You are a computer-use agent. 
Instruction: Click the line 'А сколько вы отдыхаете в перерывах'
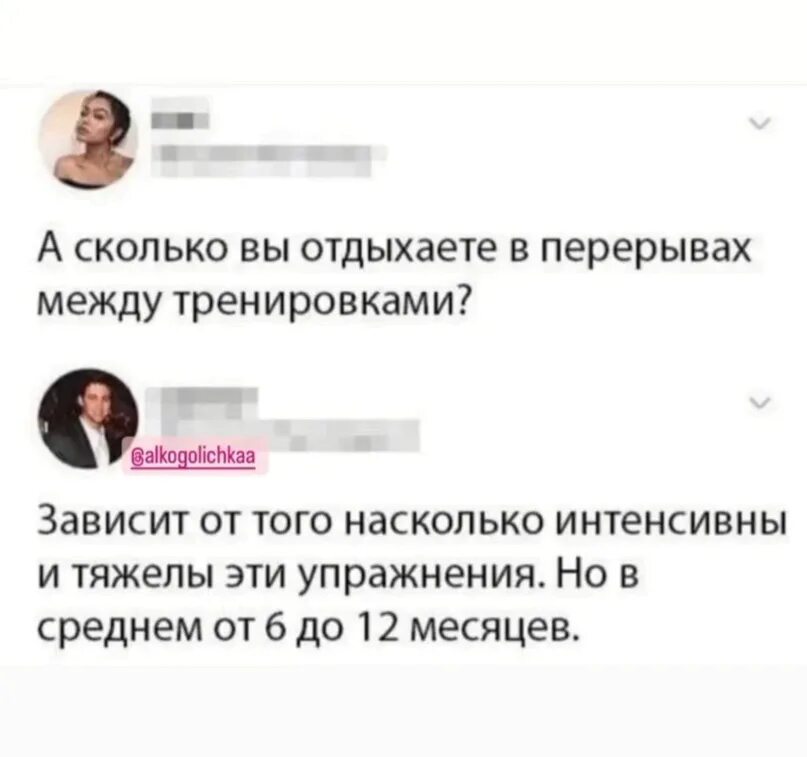396,252
